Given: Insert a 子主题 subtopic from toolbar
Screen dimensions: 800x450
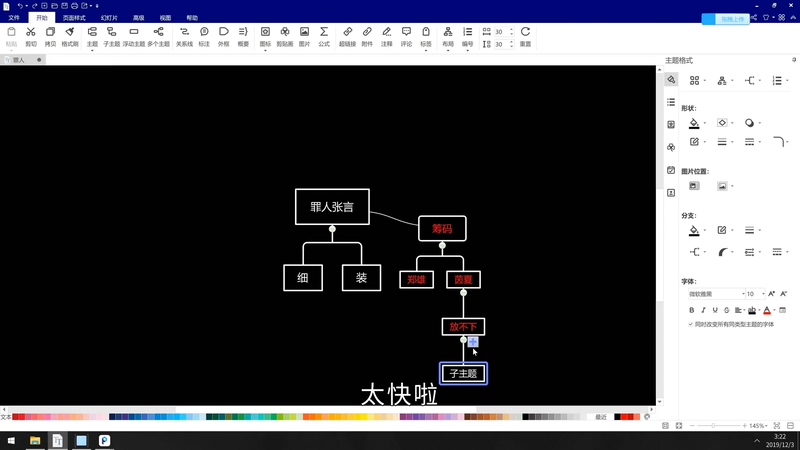Looking at the screenshot, I should coord(111,37).
